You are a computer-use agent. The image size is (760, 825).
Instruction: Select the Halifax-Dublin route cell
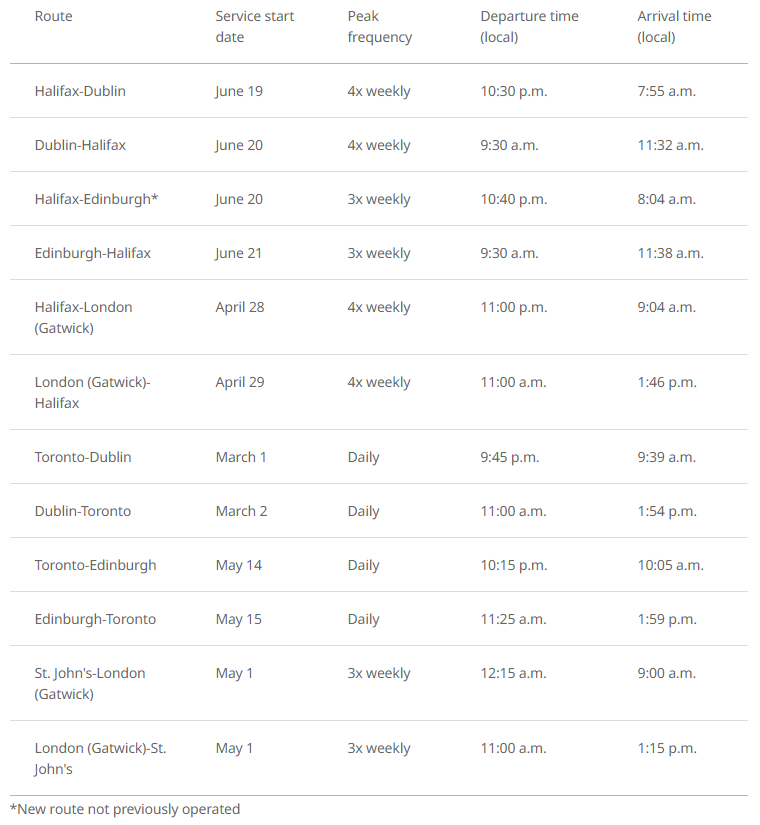80,91
